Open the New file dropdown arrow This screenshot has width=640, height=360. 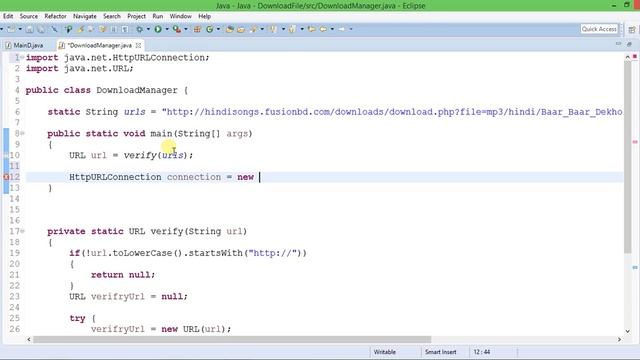pos(20,29)
